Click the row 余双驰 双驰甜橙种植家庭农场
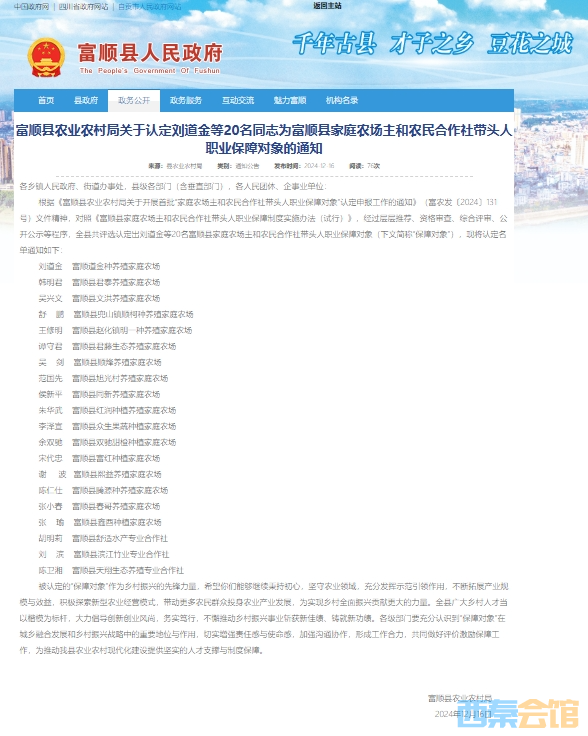 (107, 442)
